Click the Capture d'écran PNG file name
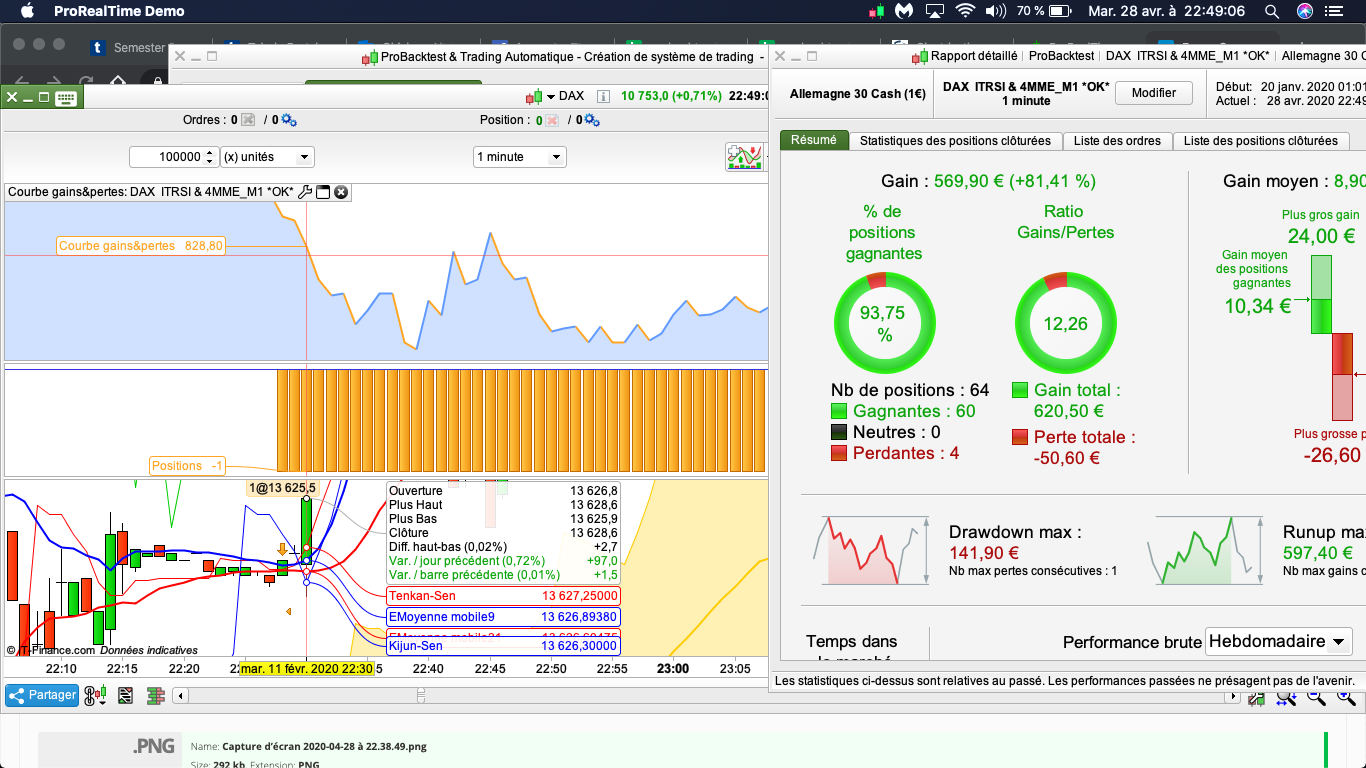The height and width of the screenshot is (768, 1366). click(324, 746)
